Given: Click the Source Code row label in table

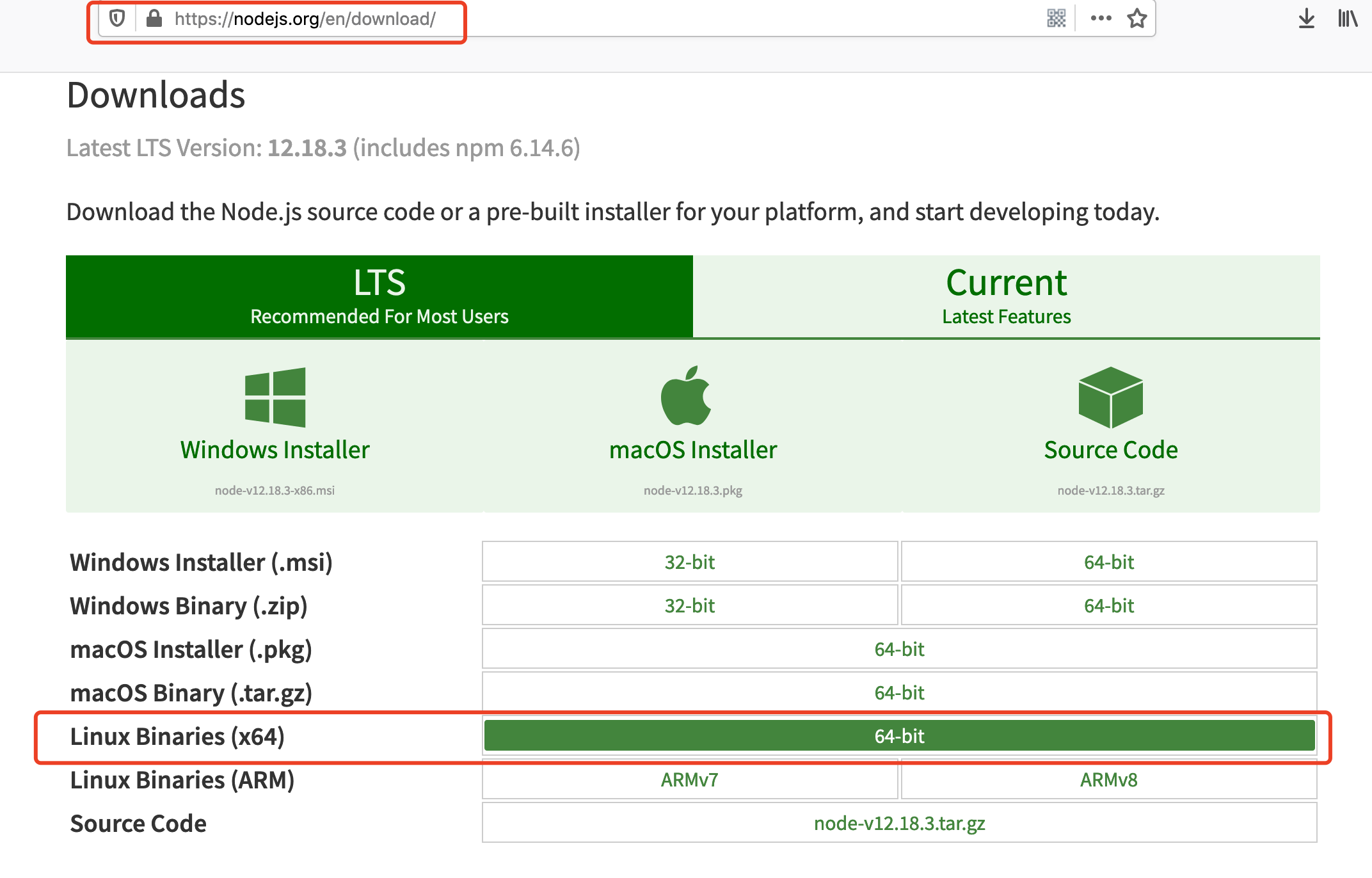Looking at the screenshot, I should pyautogui.click(x=138, y=824).
